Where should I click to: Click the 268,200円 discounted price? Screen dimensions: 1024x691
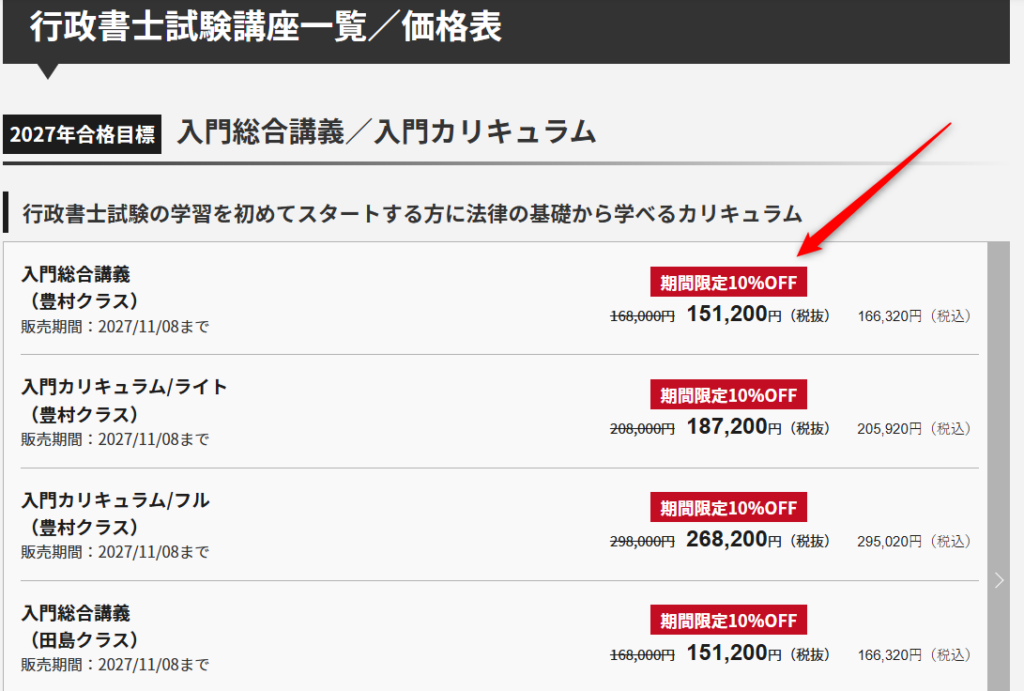pos(733,541)
